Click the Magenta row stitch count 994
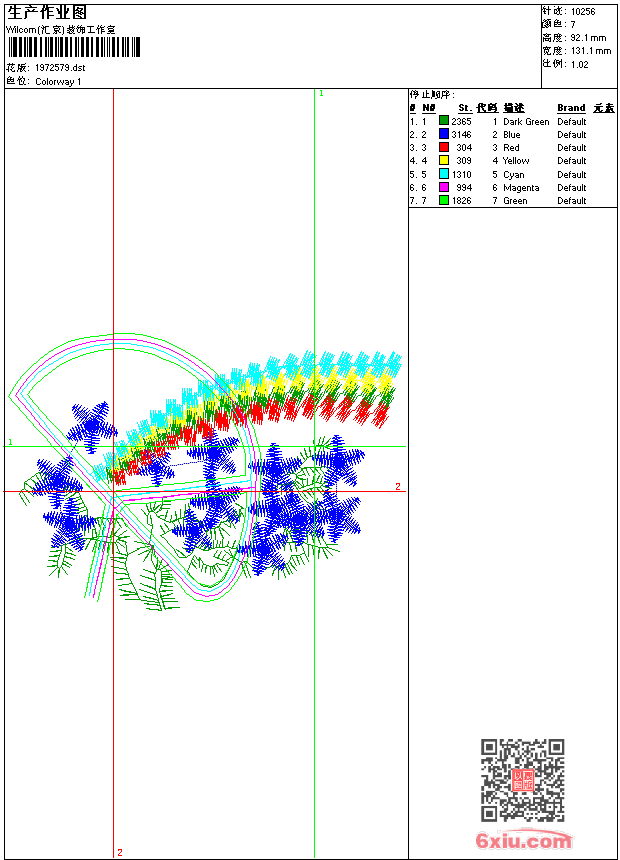 [x=464, y=188]
